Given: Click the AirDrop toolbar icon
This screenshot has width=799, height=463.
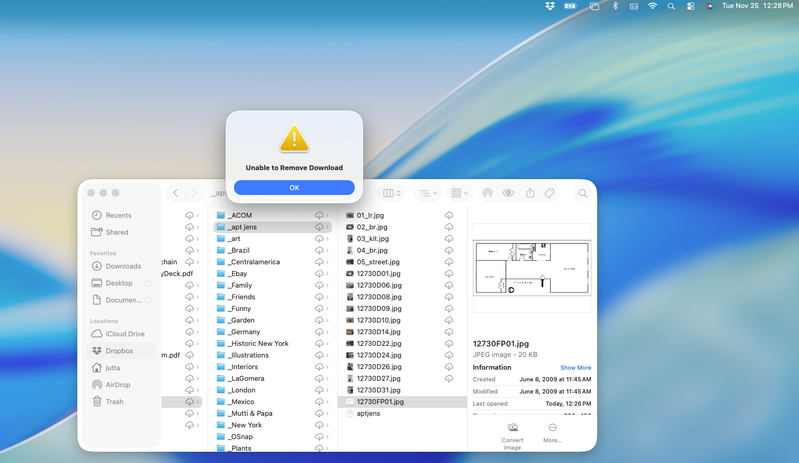Looking at the screenshot, I should click(x=488, y=193).
